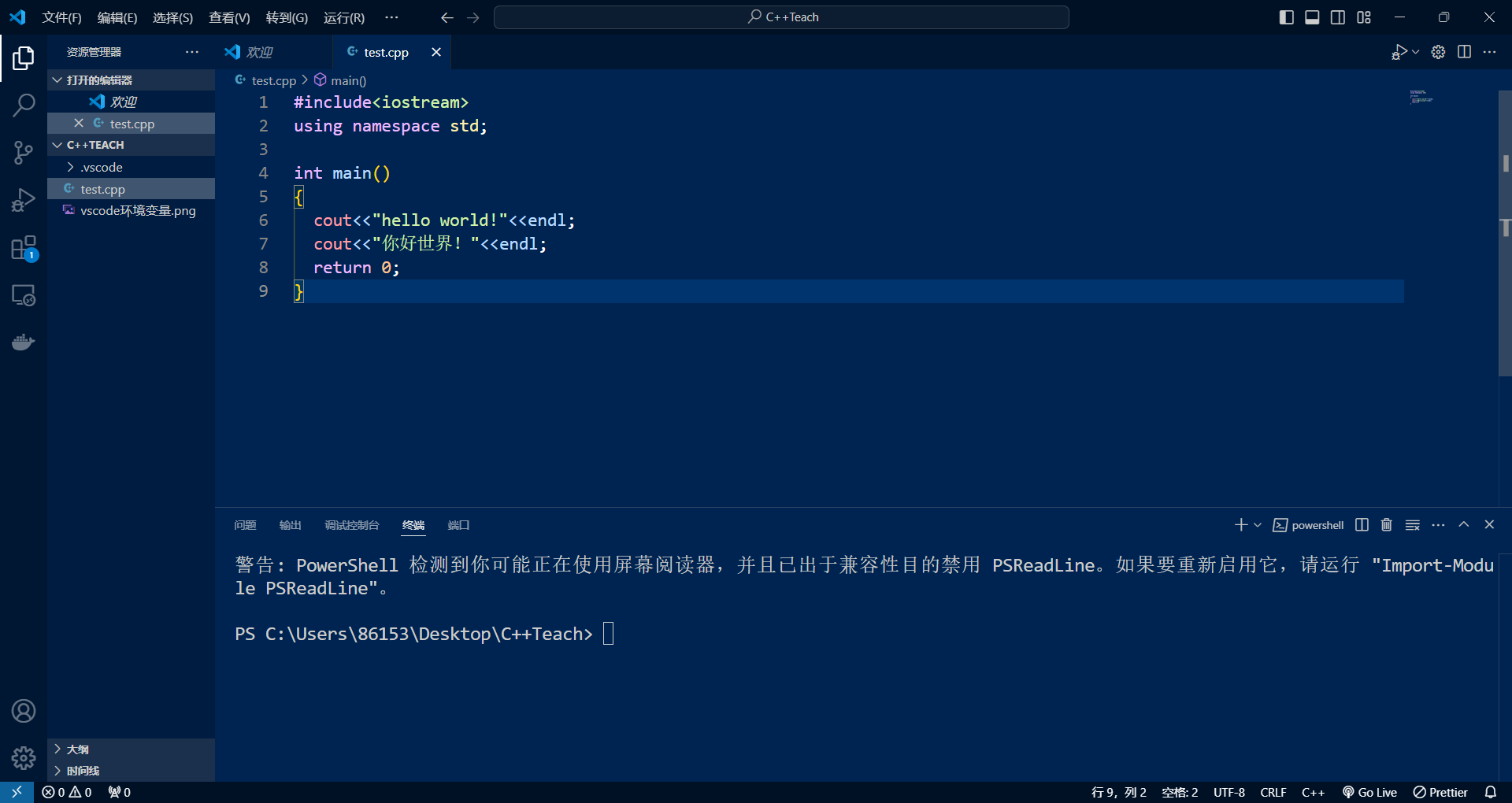Open the Extensions view
Screen dimensions: 1512x803
point(24,248)
